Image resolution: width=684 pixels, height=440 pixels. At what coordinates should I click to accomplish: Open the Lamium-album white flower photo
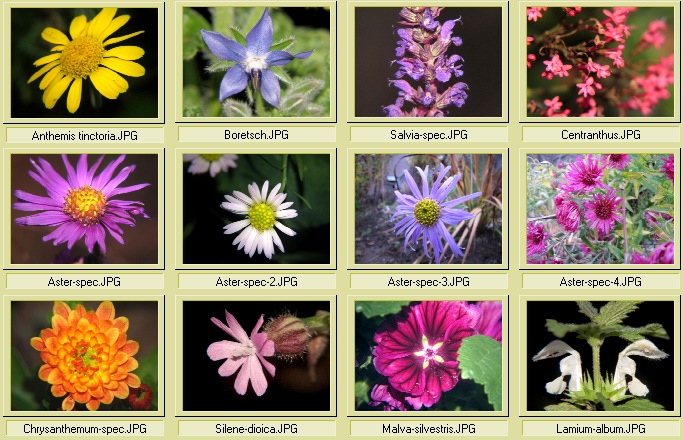(x=600, y=355)
